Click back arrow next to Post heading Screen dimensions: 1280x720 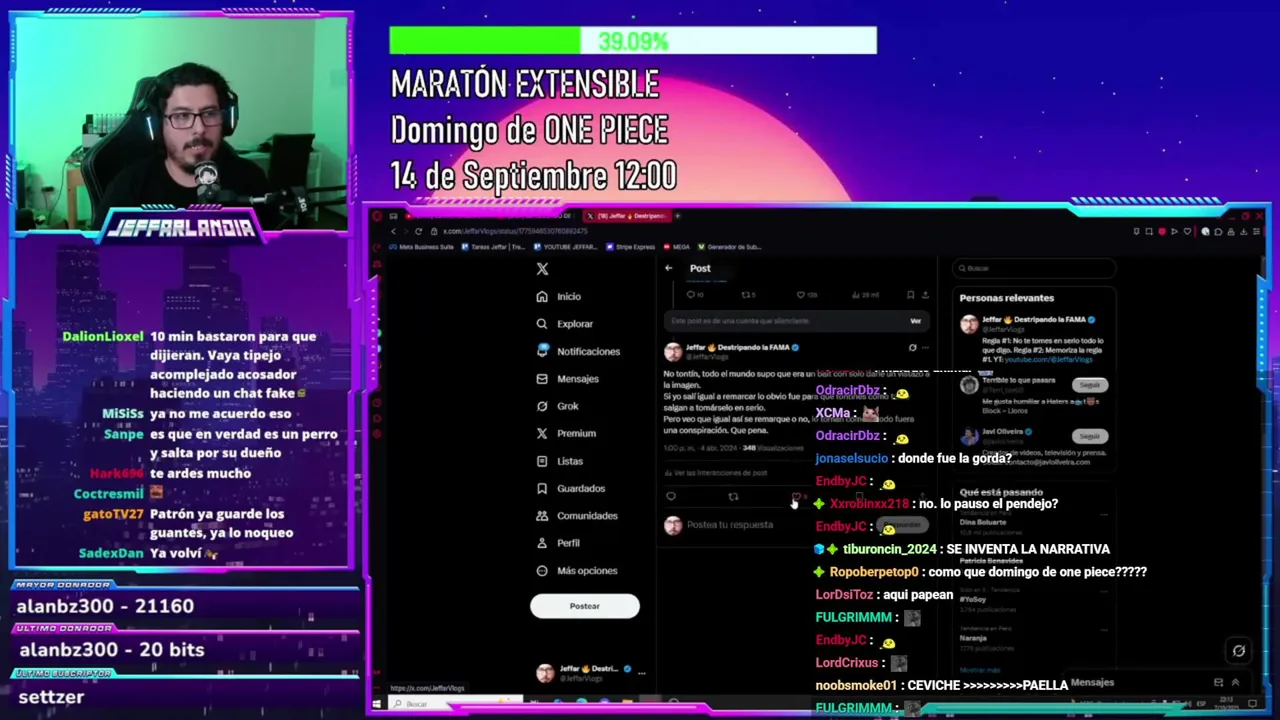668,268
